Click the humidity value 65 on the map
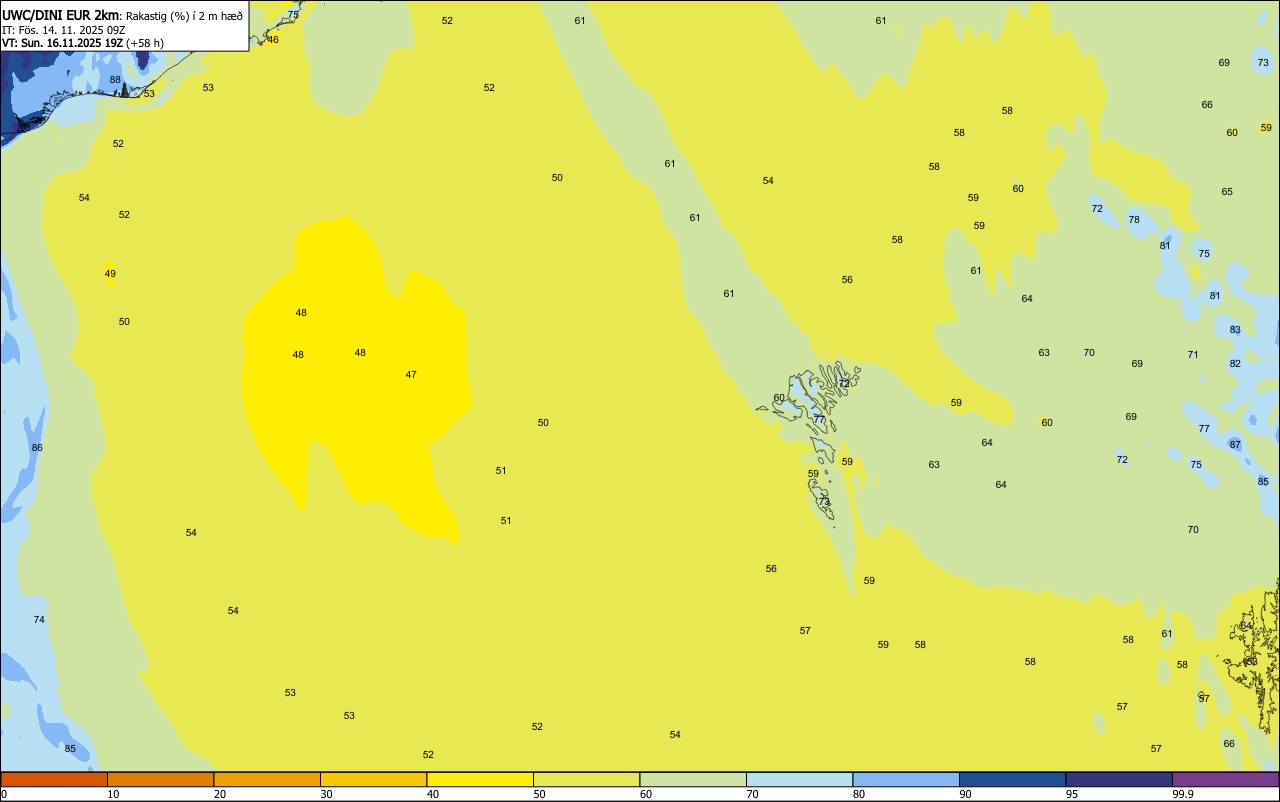This screenshot has height=802, width=1280. click(1227, 192)
